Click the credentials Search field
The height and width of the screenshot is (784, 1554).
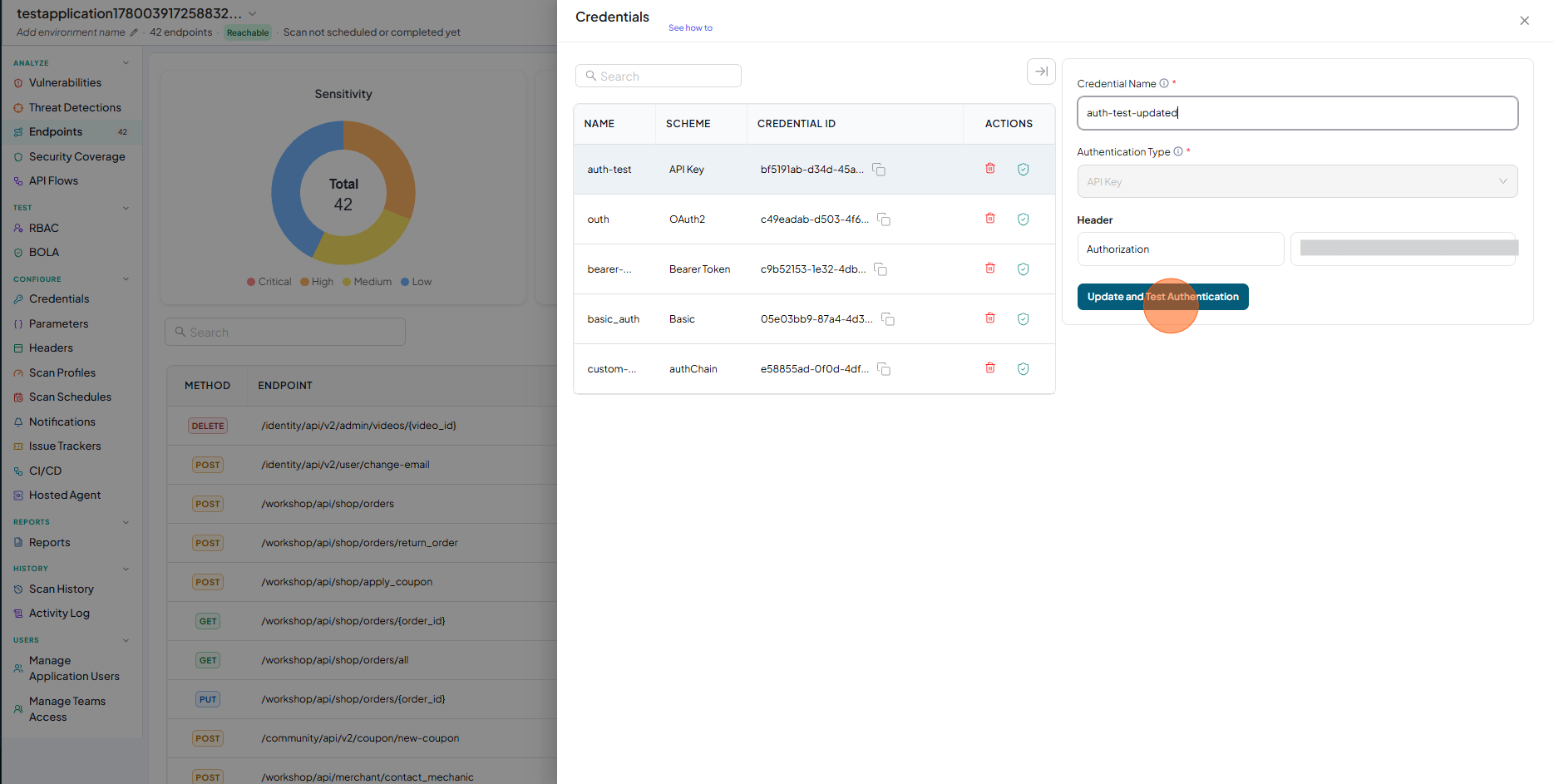pos(658,76)
